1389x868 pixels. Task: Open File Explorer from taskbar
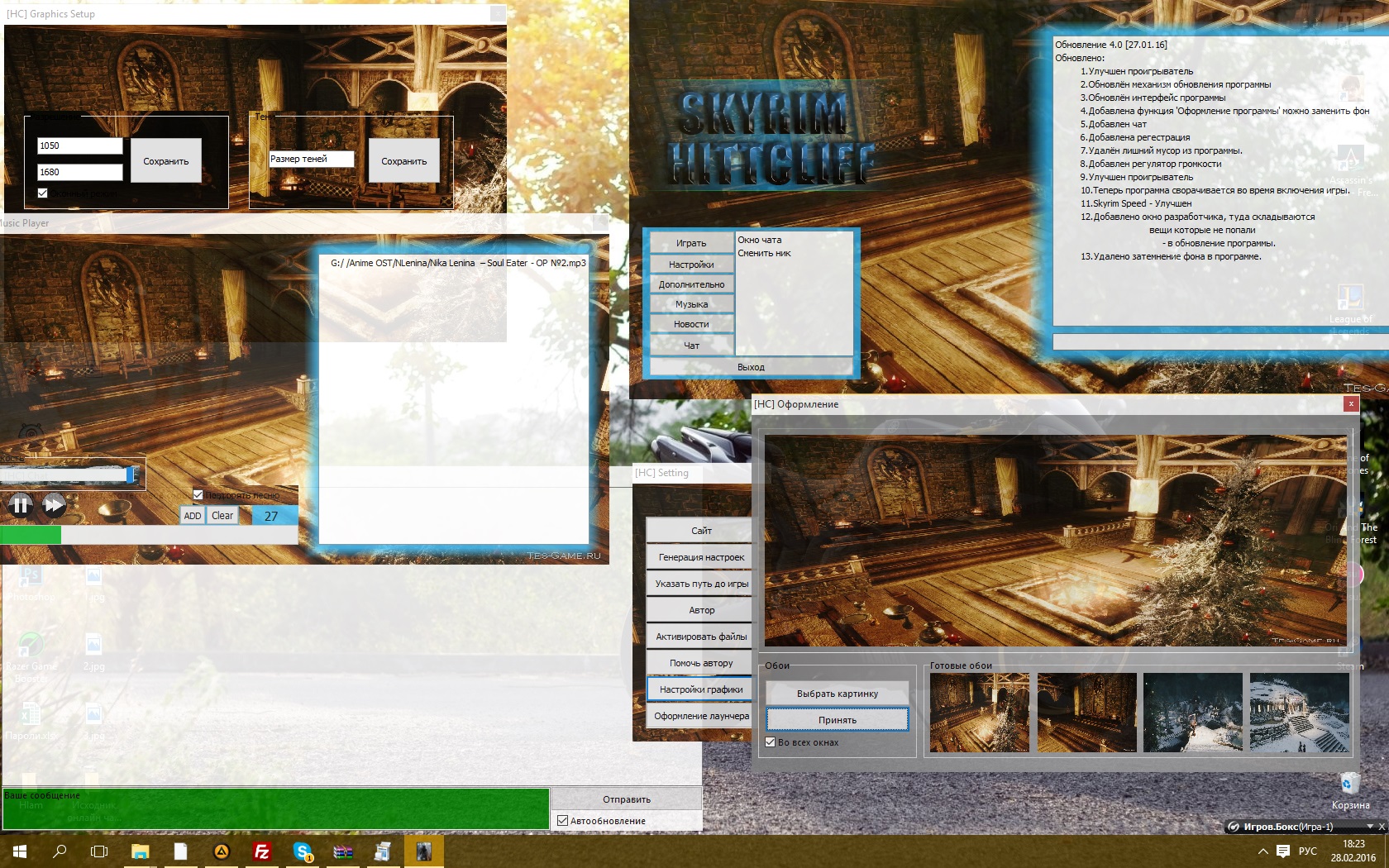click(140, 851)
